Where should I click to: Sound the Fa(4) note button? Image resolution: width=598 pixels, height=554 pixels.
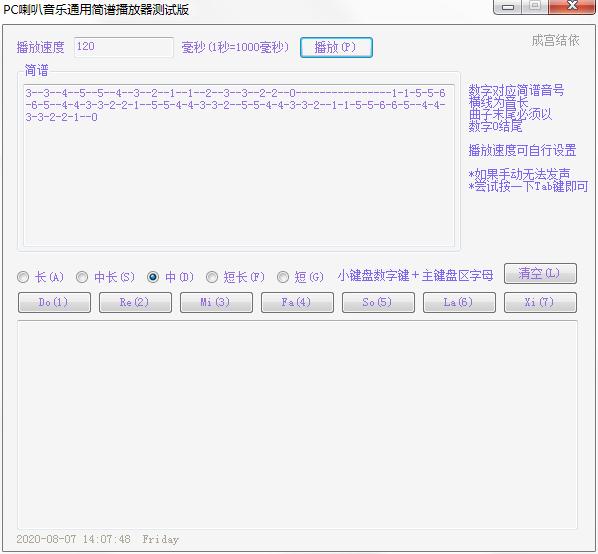[x=297, y=303]
